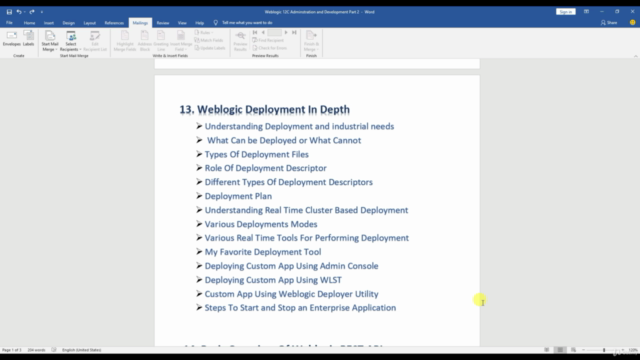This screenshot has height=360, width=640.
Task: Click the line "Various Deployments Modes"
Action: (261, 224)
